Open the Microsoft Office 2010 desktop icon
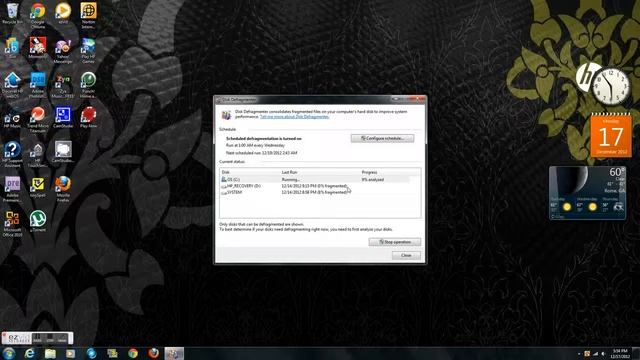Screen dimensions: 640x360 click(x=12, y=224)
